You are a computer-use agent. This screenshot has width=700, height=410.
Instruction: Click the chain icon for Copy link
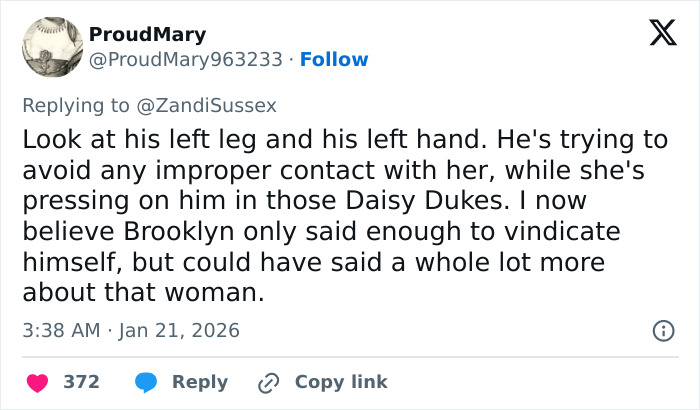click(267, 382)
